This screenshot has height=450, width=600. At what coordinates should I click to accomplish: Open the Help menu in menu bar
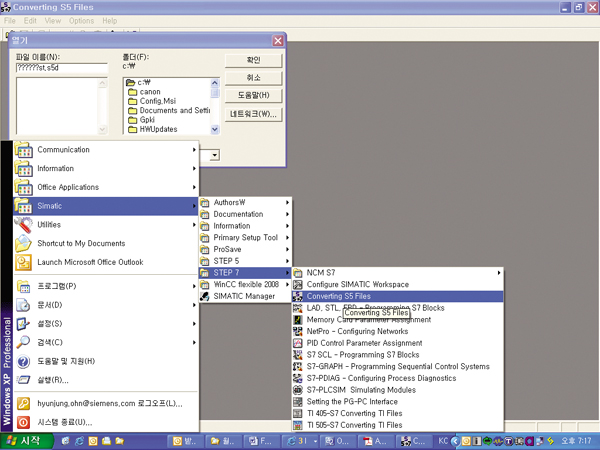pos(109,21)
